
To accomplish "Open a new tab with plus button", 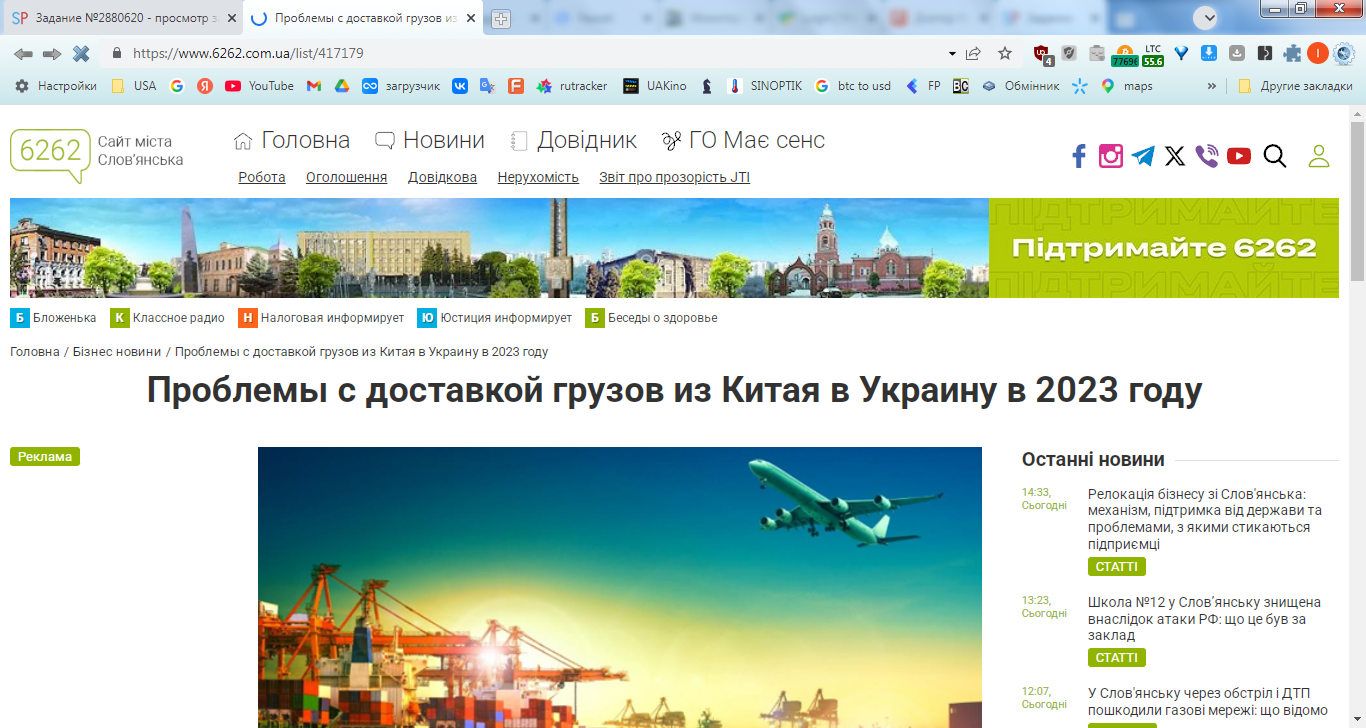I will pyautogui.click(x=500, y=18).
